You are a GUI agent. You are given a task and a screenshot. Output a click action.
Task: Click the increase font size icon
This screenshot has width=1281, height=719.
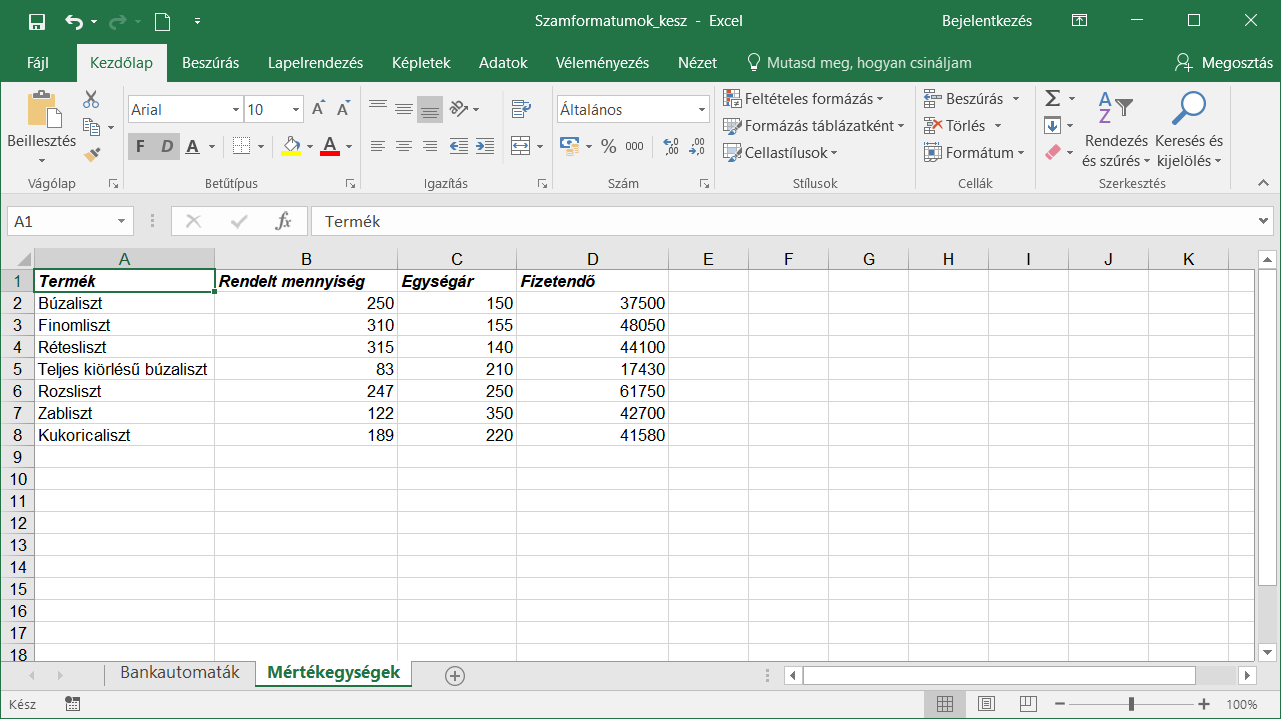pos(318,109)
